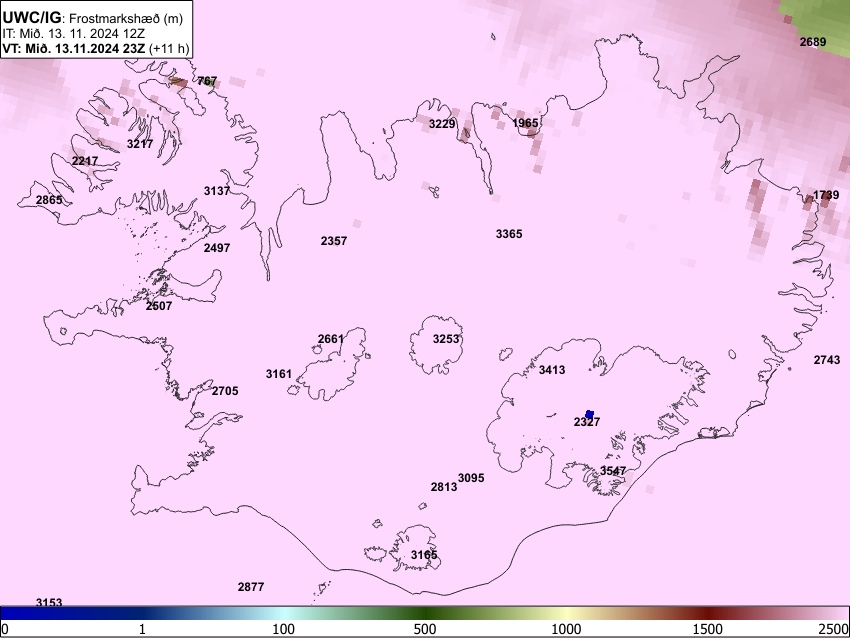The height and width of the screenshot is (638, 850).
Task: Click the 3229 value on north coast
Action: [x=442, y=124]
